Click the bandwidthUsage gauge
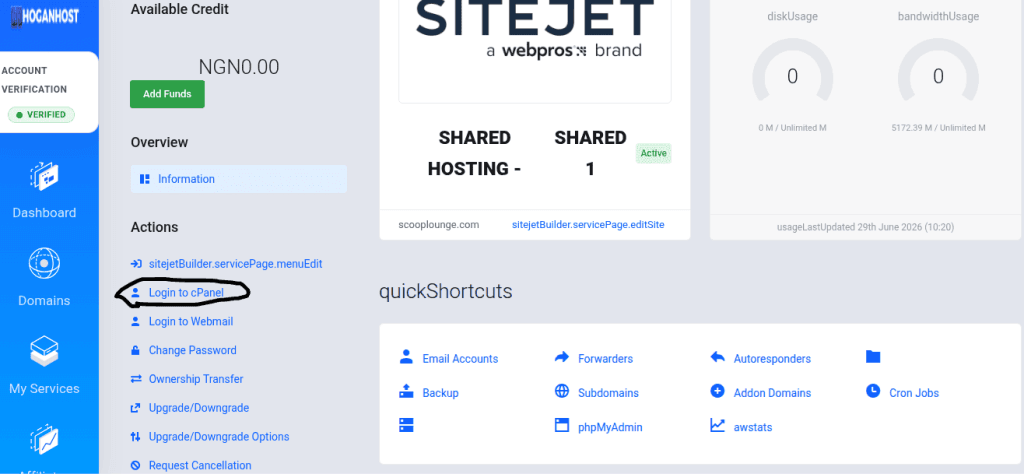This screenshot has height=474, width=1024. tap(938, 73)
